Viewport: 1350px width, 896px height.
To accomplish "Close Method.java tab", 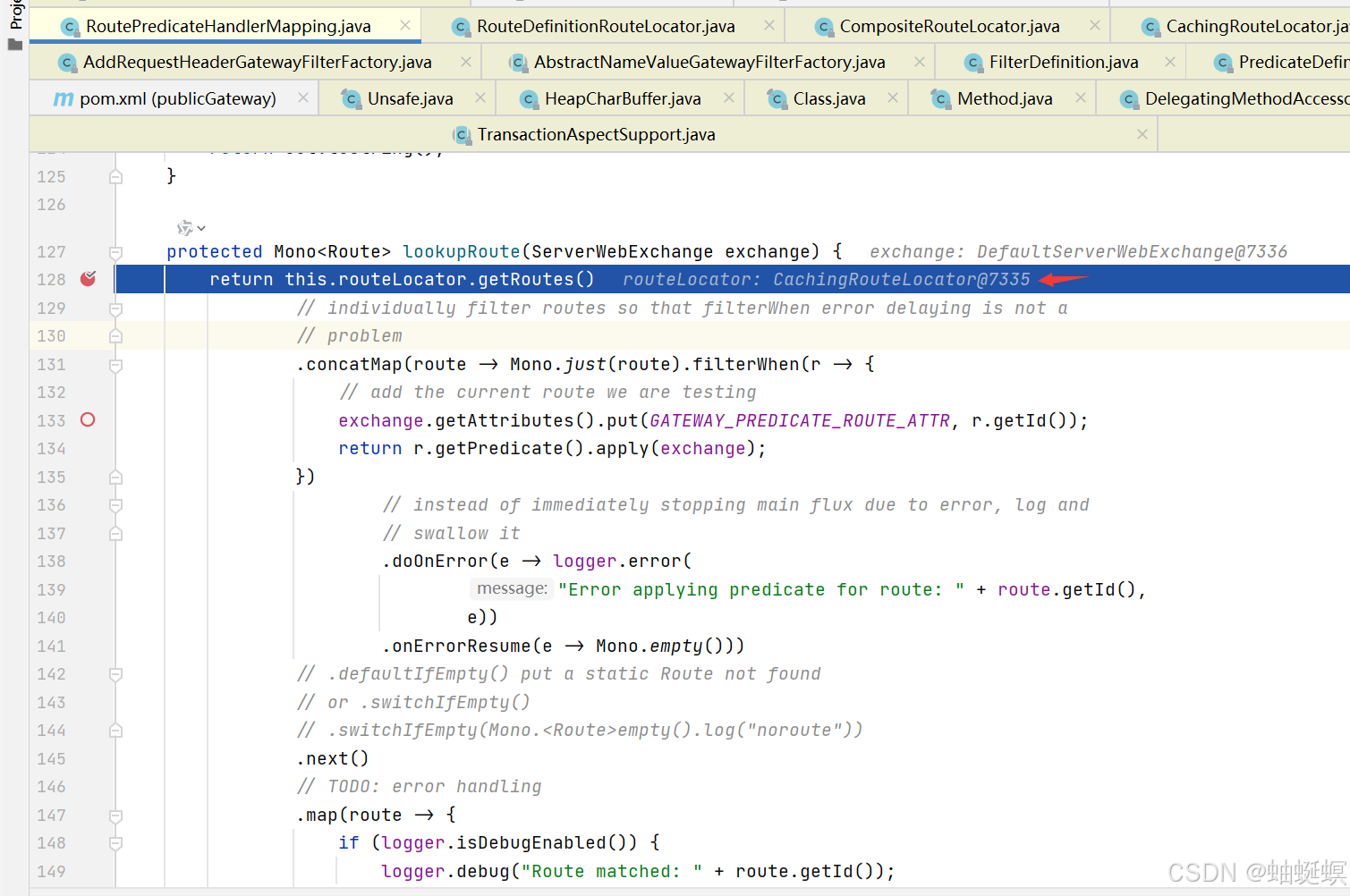I will point(1081,97).
